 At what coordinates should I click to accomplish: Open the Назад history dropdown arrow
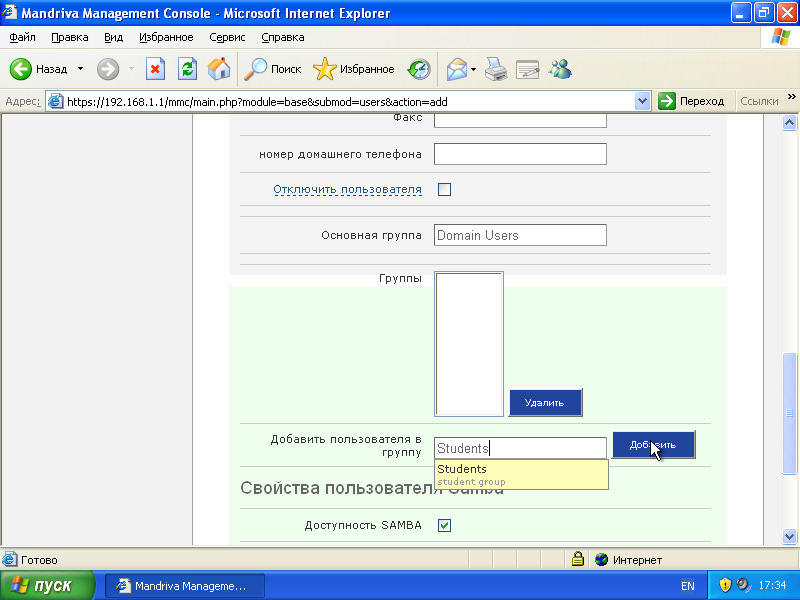[80, 69]
